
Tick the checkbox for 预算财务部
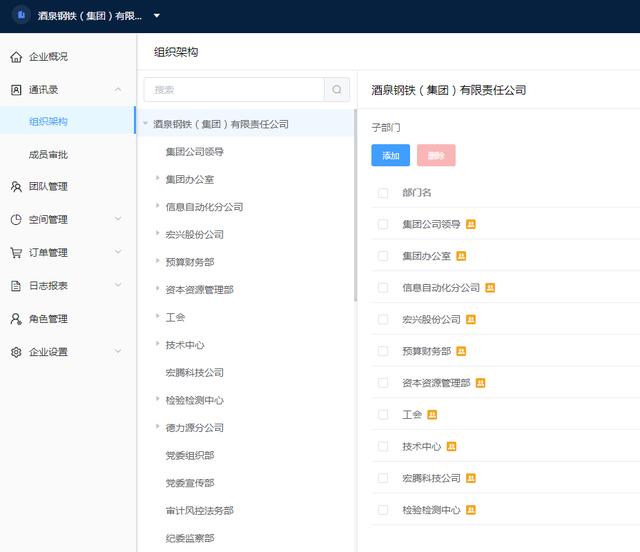tap(383, 351)
